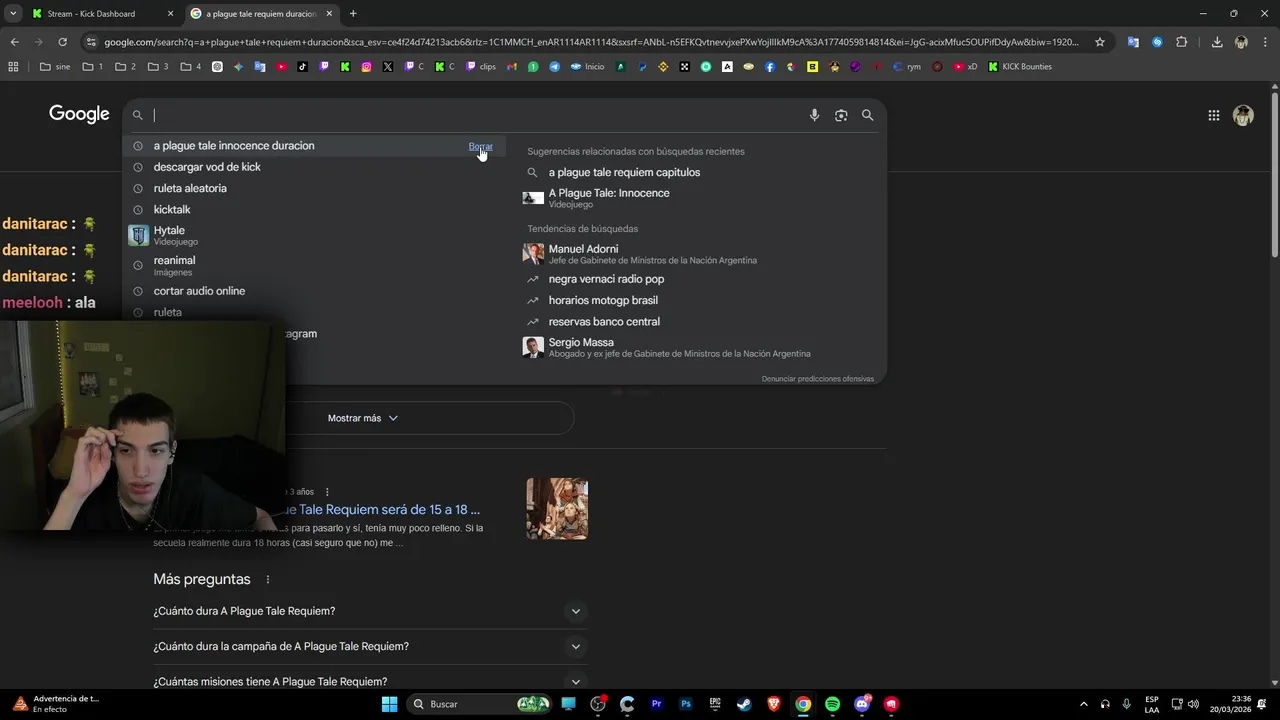Image resolution: width=1280 pixels, height=720 pixels.
Task: Open the 'rym' bookmark
Action: pos(907,67)
